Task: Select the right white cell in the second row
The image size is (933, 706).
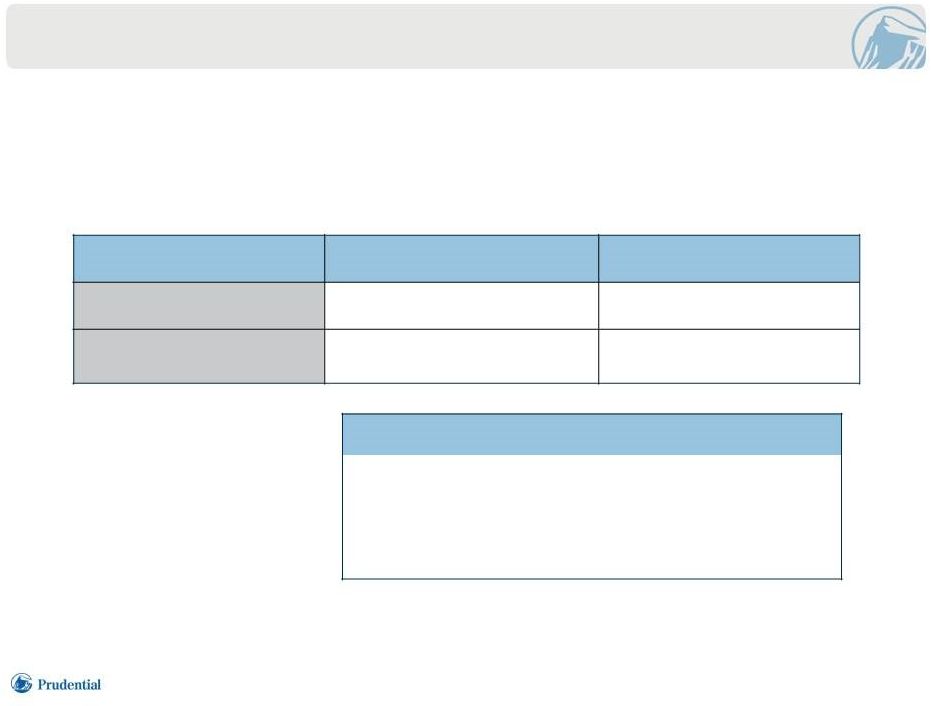Action: click(x=729, y=356)
